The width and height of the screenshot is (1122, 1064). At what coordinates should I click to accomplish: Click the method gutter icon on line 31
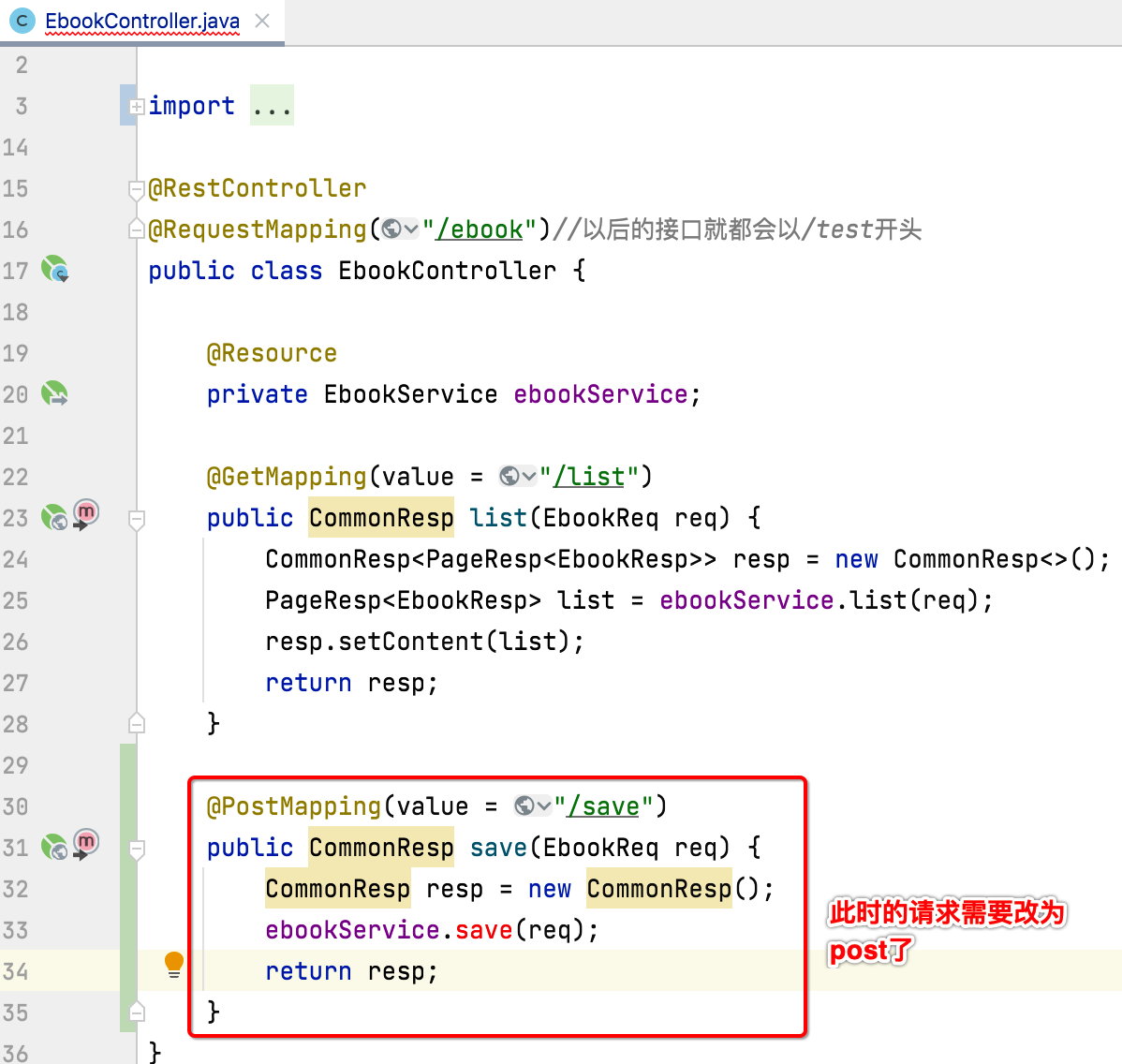pyautogui.click(x=86, y=844)
